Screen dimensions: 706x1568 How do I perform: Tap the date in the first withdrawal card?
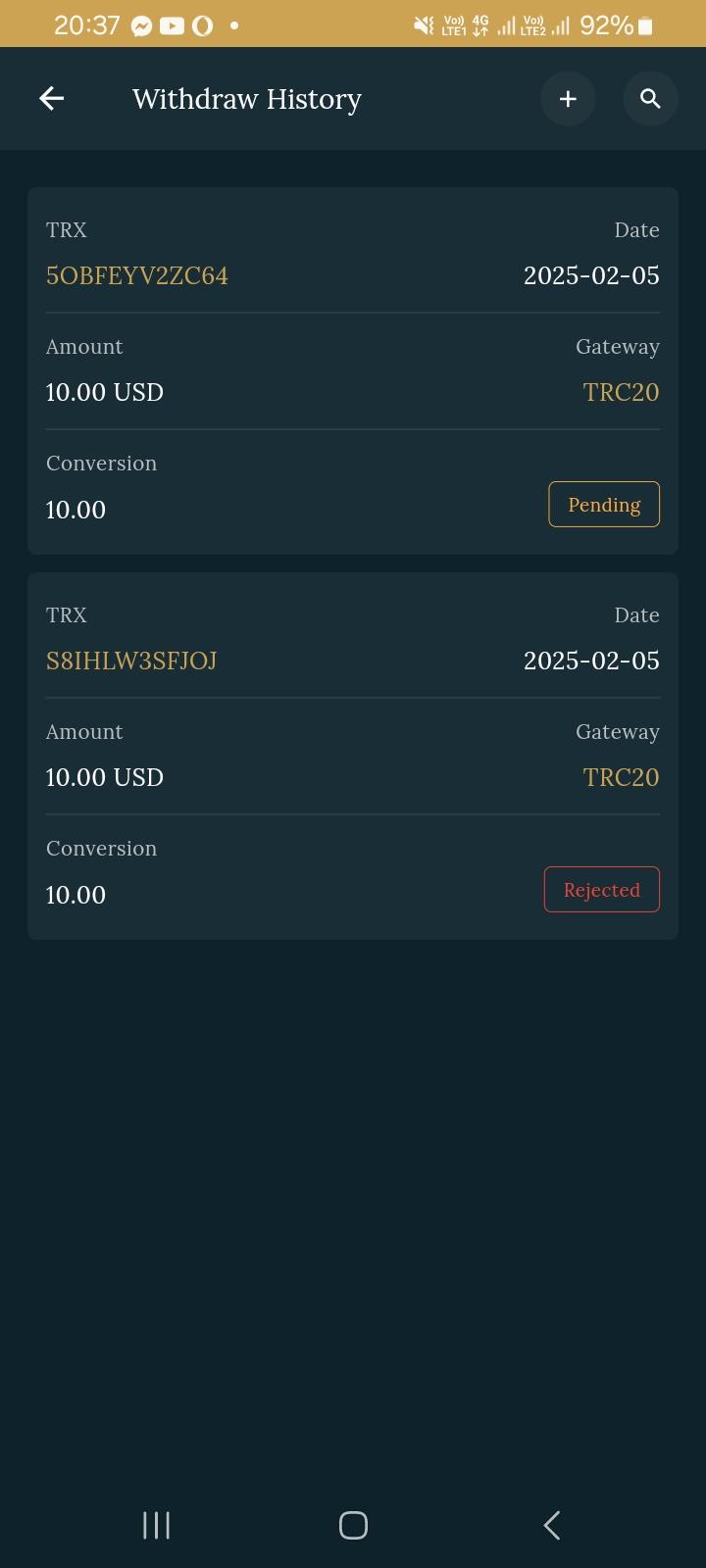pyautogui.click(x=591, y=275)
